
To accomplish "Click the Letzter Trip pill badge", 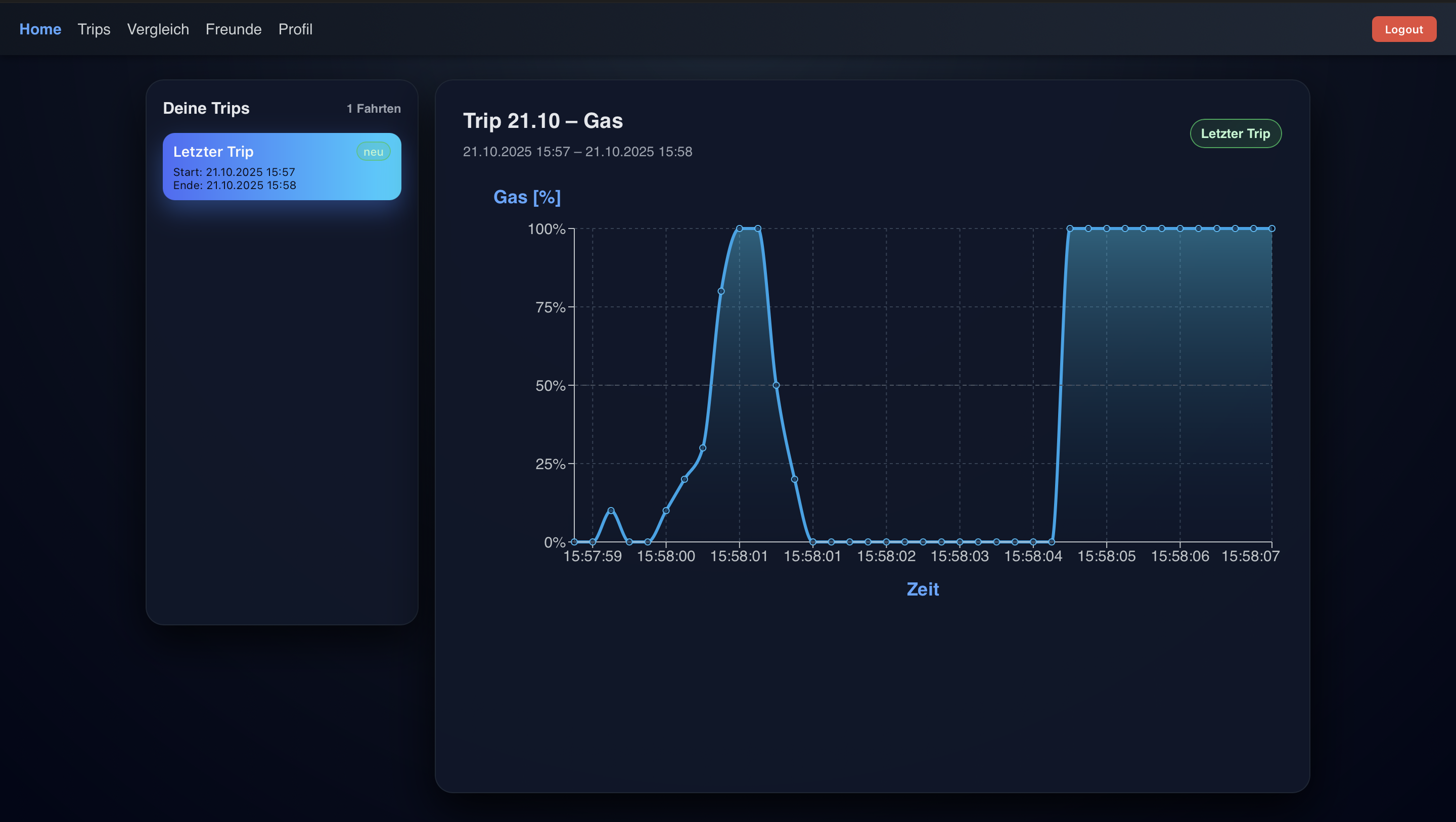I will (1235, 133).
